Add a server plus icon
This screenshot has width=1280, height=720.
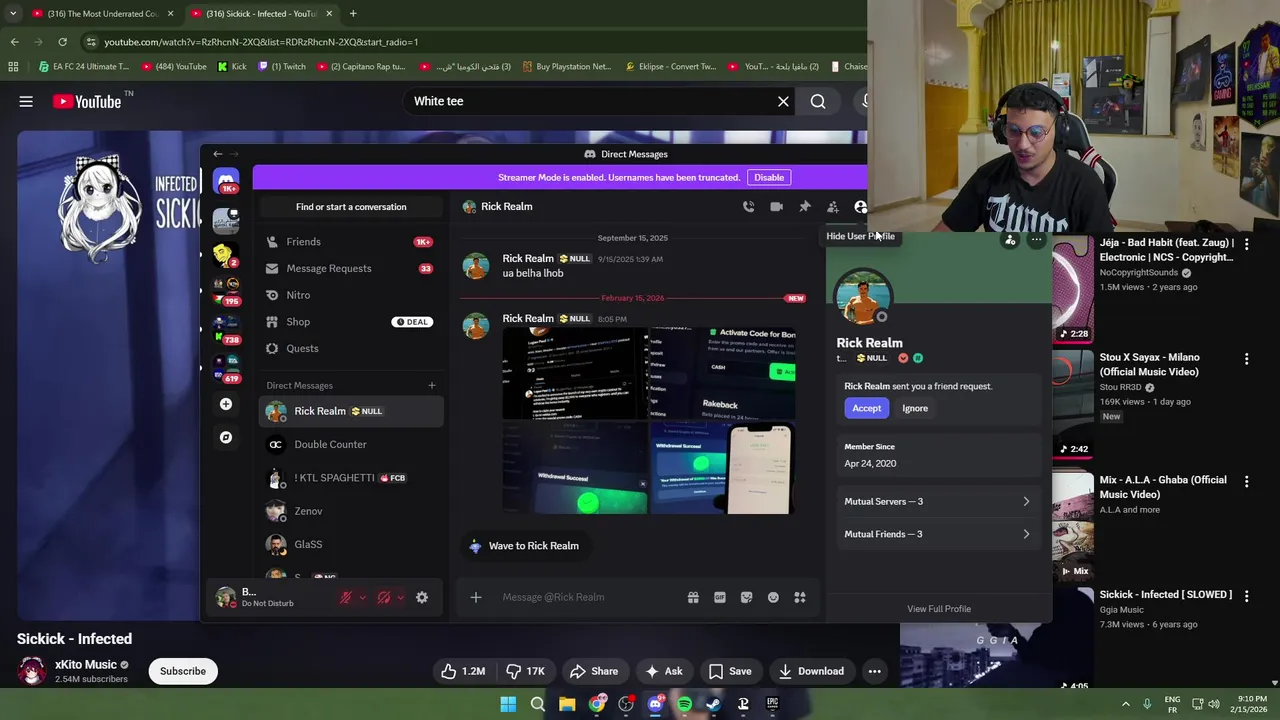[x=226, y=404]
